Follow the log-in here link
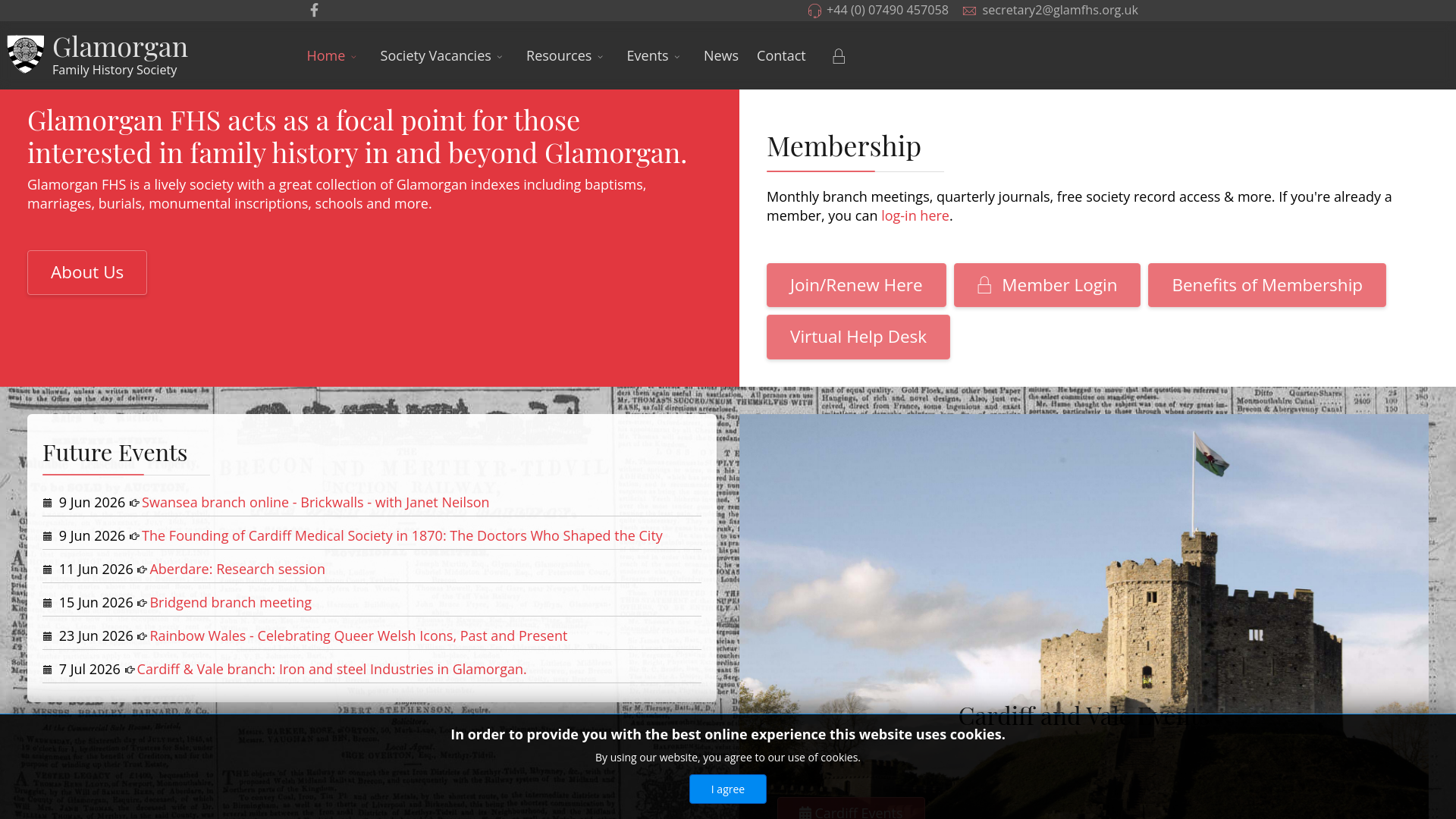Viewport: 1456px width, 819px height. 915,215
